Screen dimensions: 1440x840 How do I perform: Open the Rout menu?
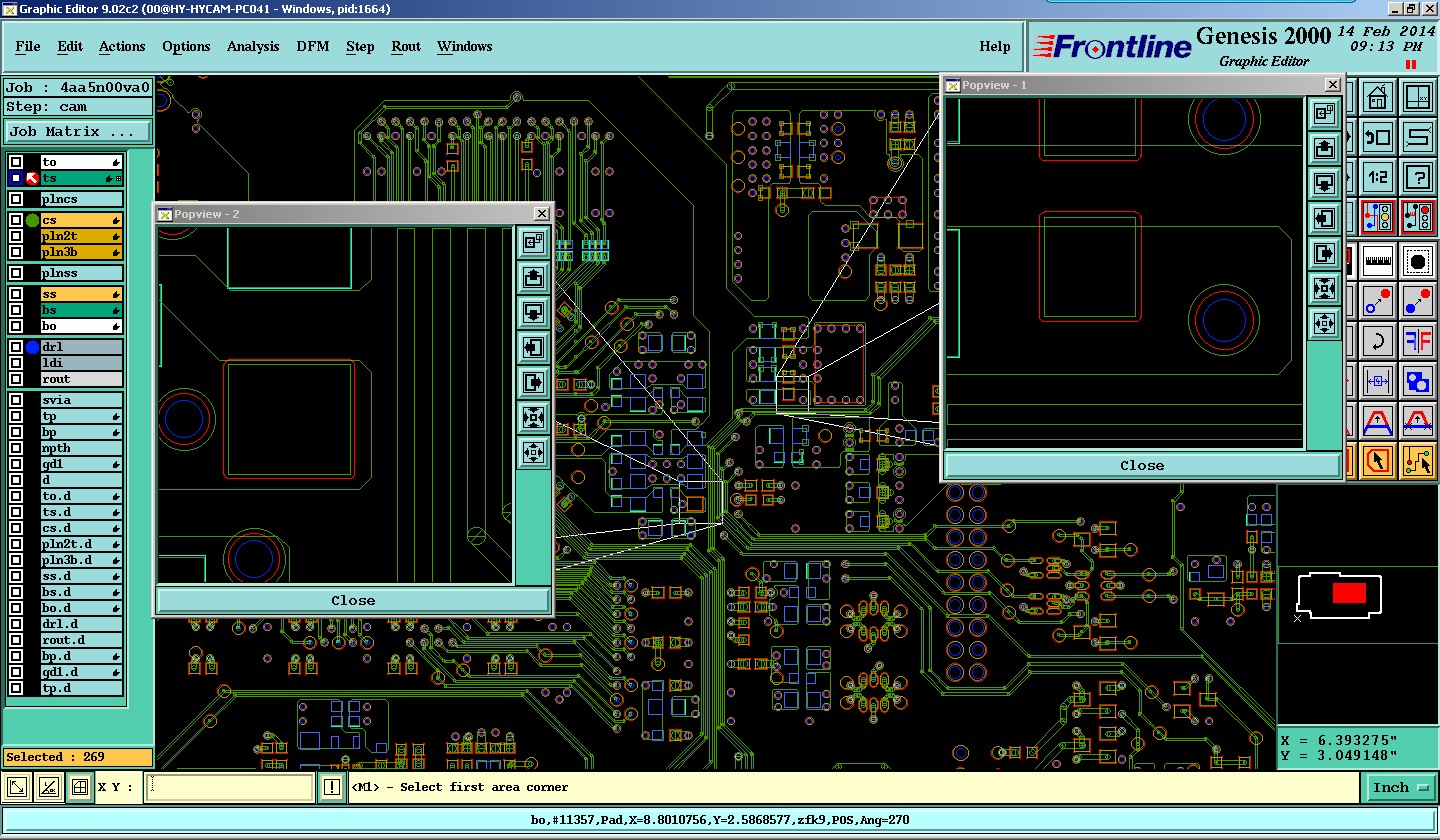406,46
